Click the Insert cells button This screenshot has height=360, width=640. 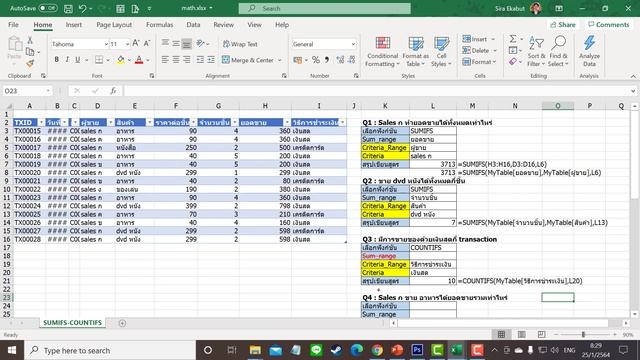point(474,39)
